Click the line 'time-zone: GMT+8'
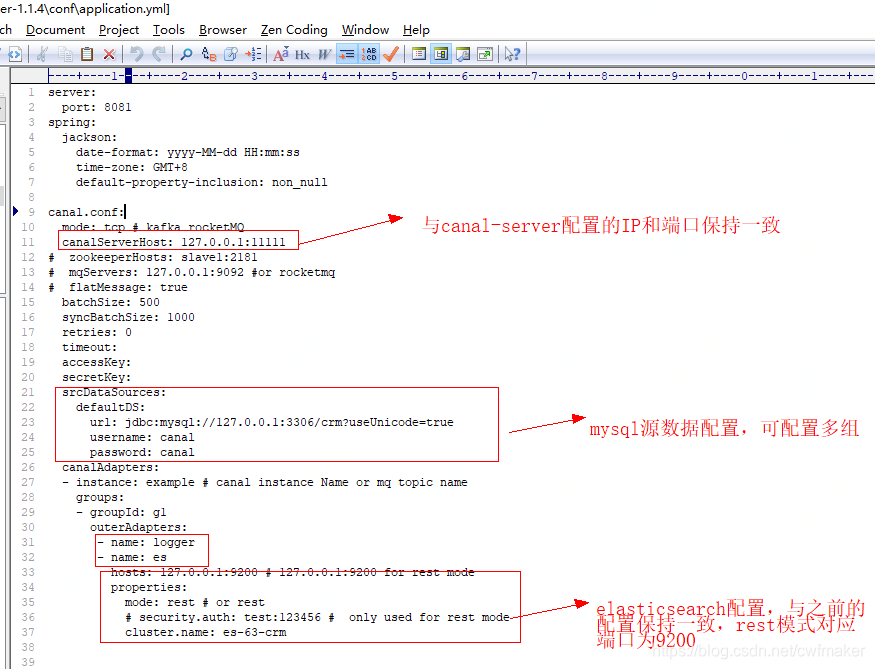 [x=132, y=167]
